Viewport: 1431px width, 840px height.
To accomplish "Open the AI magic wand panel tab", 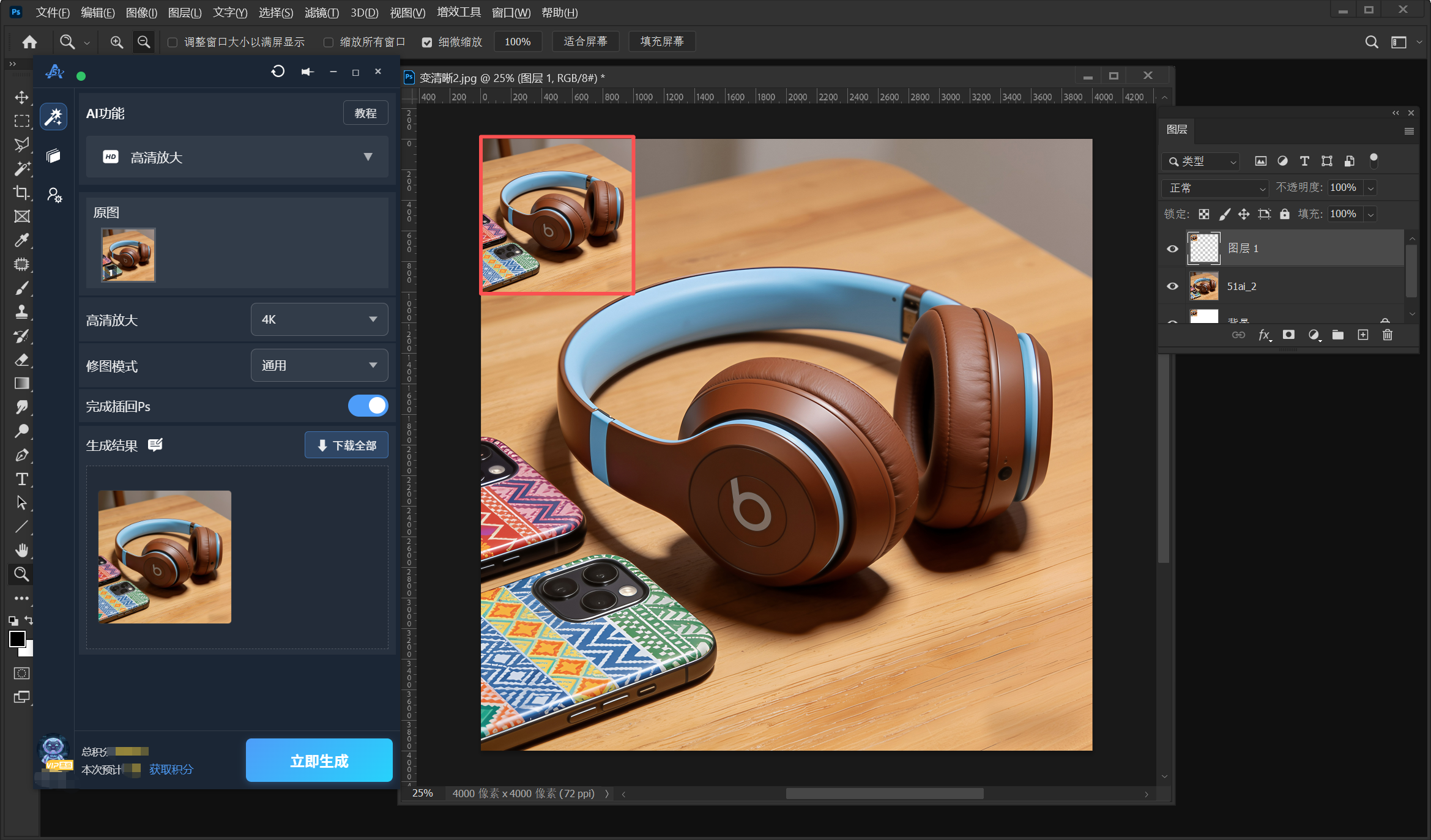I will (x=54, y=116).
